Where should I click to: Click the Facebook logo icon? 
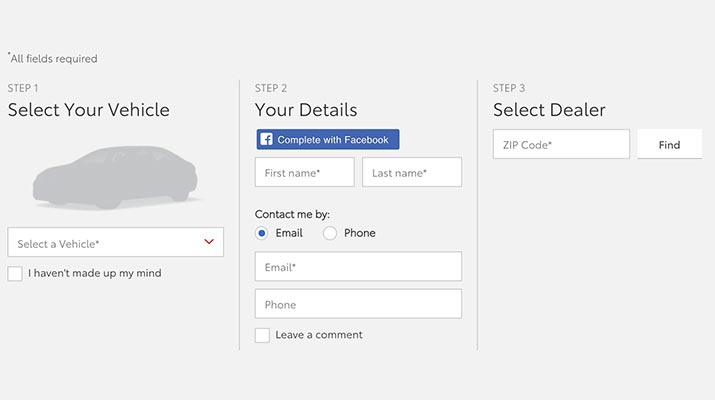(x=266, y=139)
